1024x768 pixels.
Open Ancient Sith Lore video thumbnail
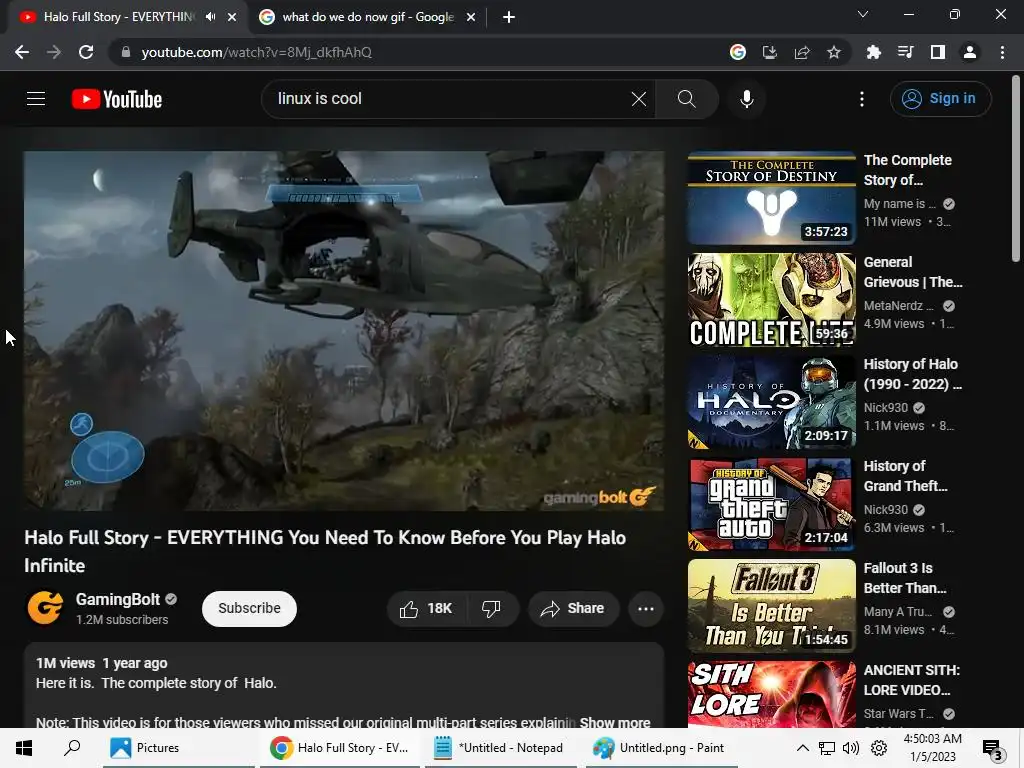771,694
